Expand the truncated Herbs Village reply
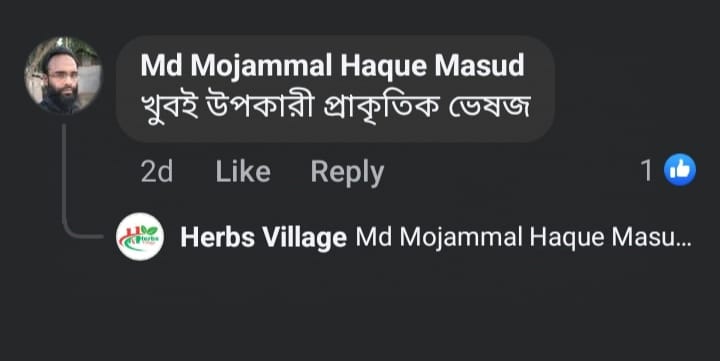 436,238
